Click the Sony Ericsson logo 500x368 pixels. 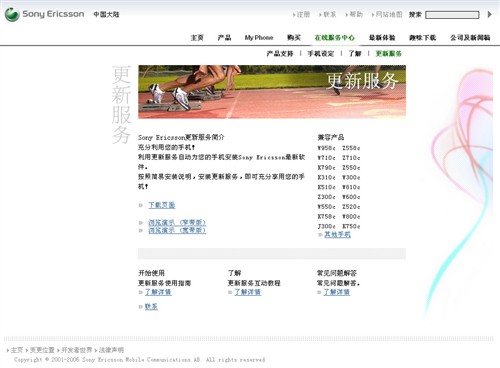point(45,14)
